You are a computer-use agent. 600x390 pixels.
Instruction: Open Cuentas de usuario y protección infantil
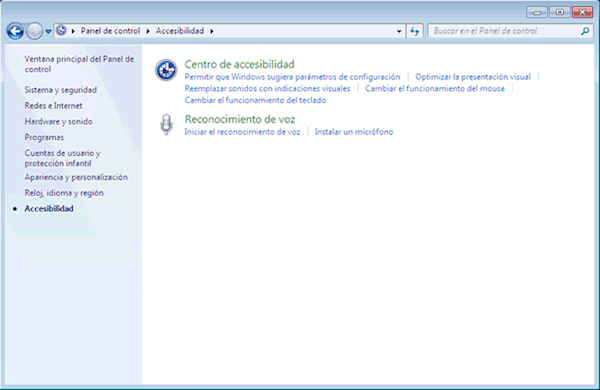[x=62, y=158]
